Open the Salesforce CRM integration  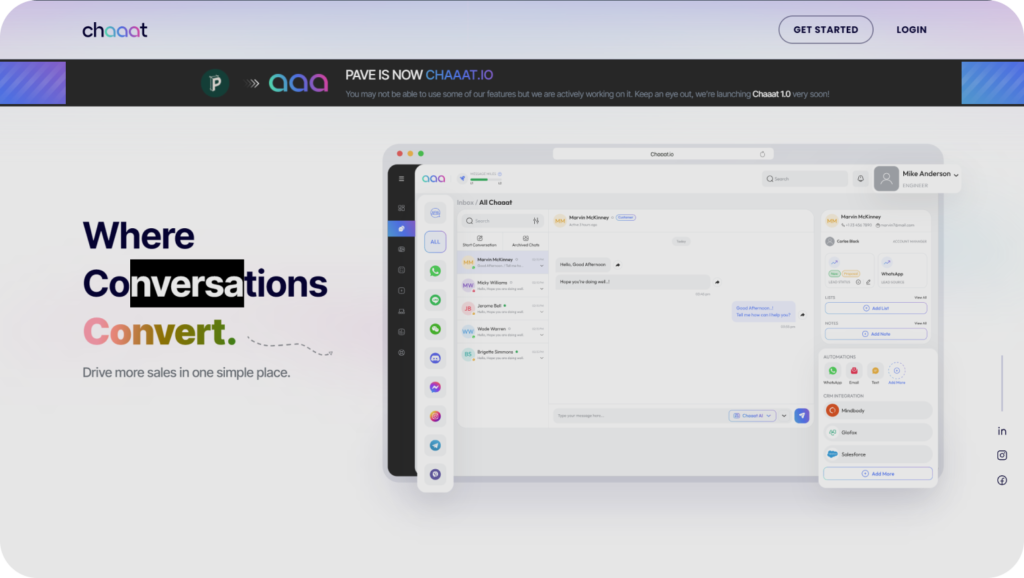[878, 454]
